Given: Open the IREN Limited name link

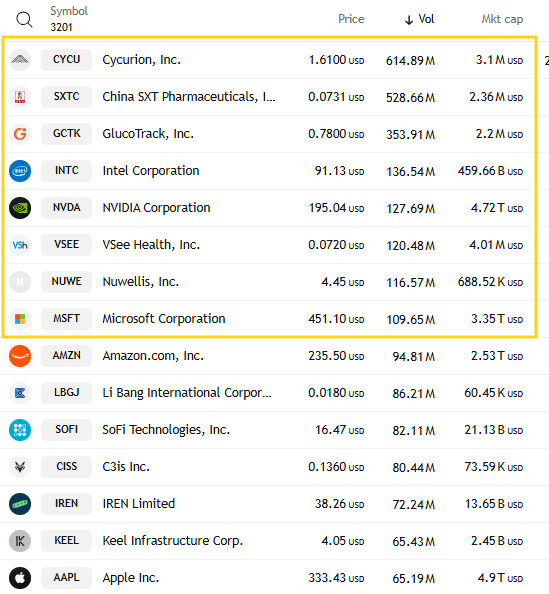Looking at the screenshot, I should click(139, 504).
